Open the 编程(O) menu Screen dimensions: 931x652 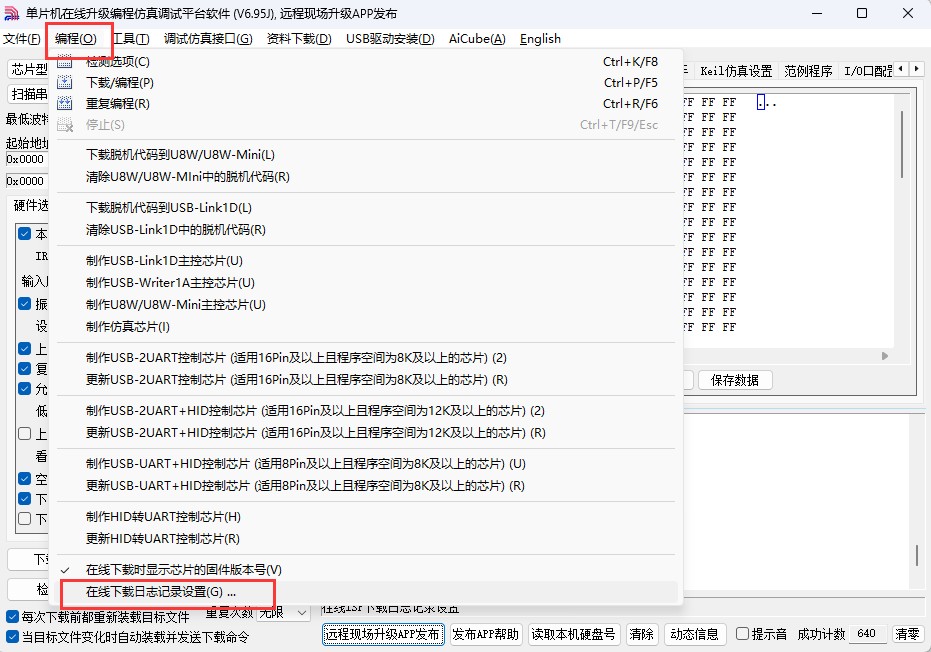point(75,39)
